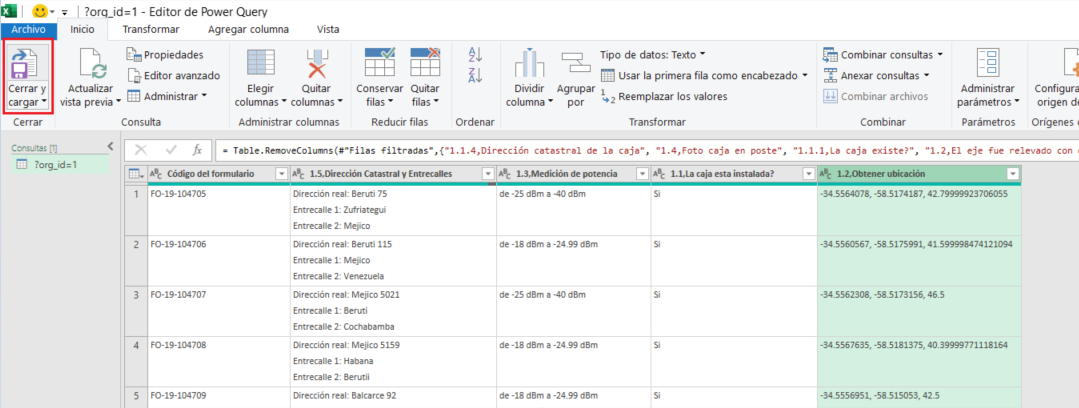Click cell -34.5562308, -58.5173156, 46.5
The width and height of the screenshot is (1079, 408).
(x=919, y=311)
